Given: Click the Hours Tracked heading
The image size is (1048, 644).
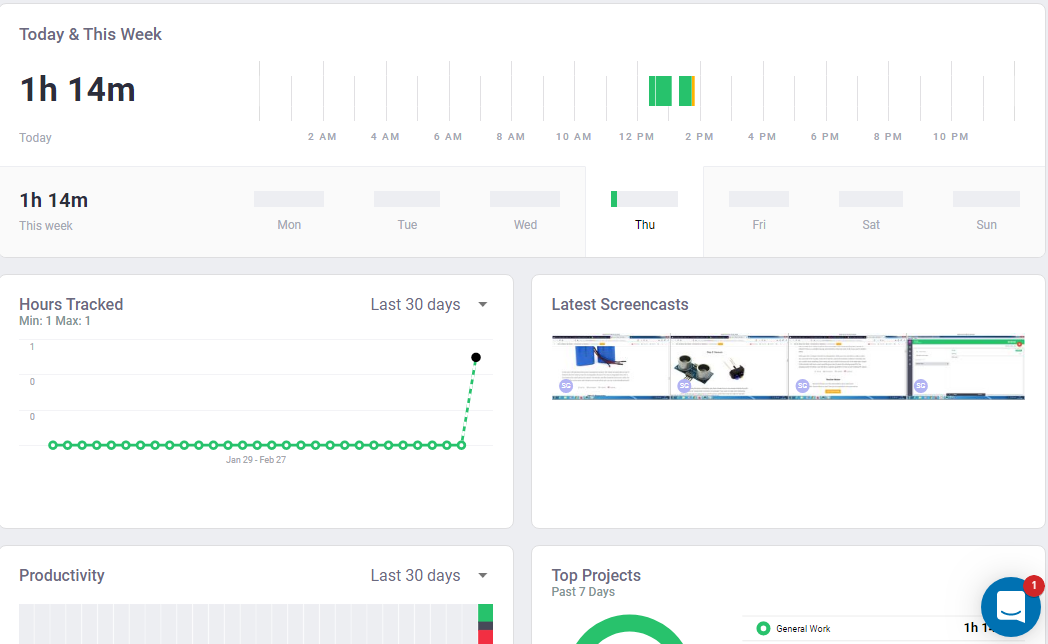Looking at the screenshot, I should 71,305.
